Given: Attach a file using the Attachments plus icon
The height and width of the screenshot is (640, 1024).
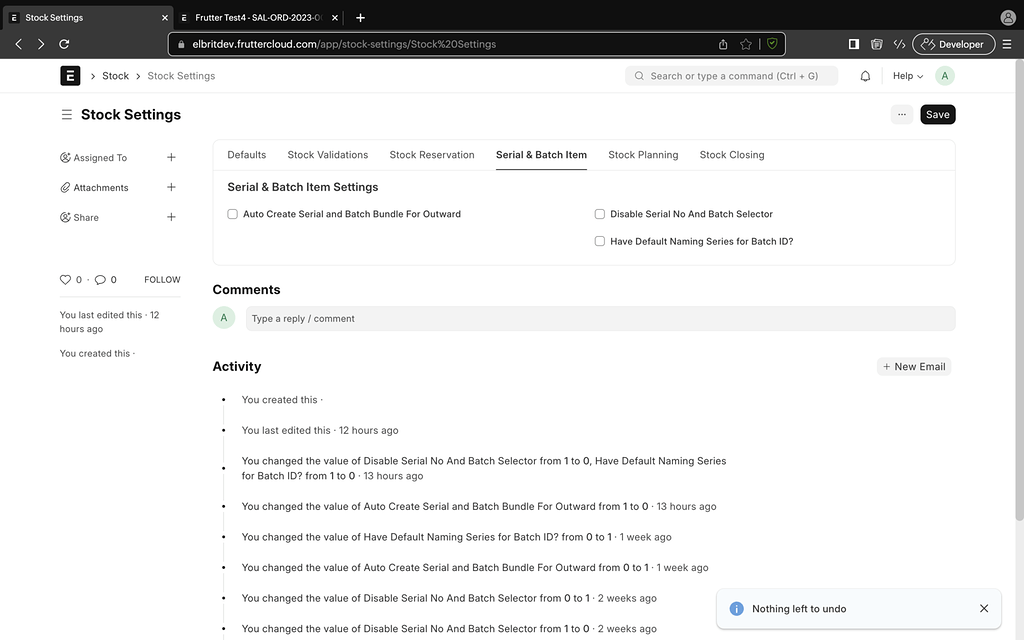Looking at the screenshot, I should click(x=171, y=187).
